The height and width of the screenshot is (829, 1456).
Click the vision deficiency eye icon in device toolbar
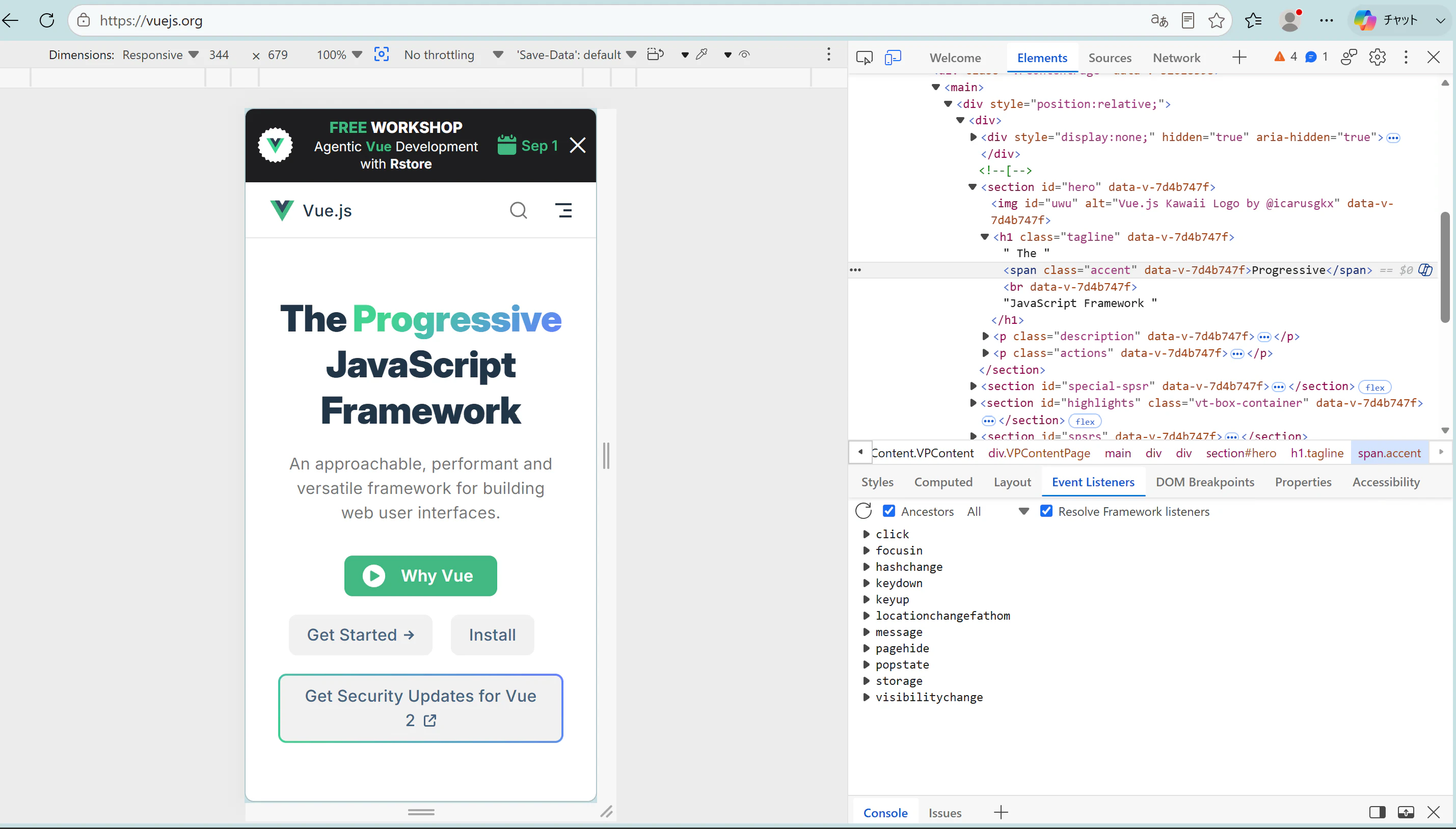744,54
